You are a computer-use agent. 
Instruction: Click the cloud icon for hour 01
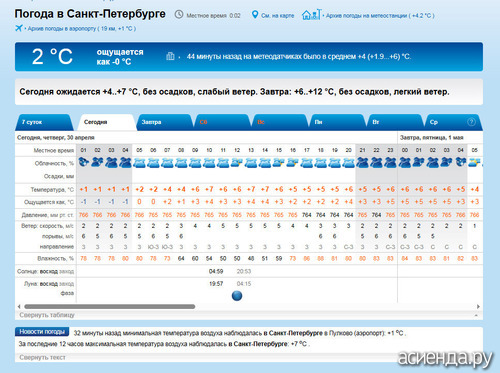click(x=83, y=162)
